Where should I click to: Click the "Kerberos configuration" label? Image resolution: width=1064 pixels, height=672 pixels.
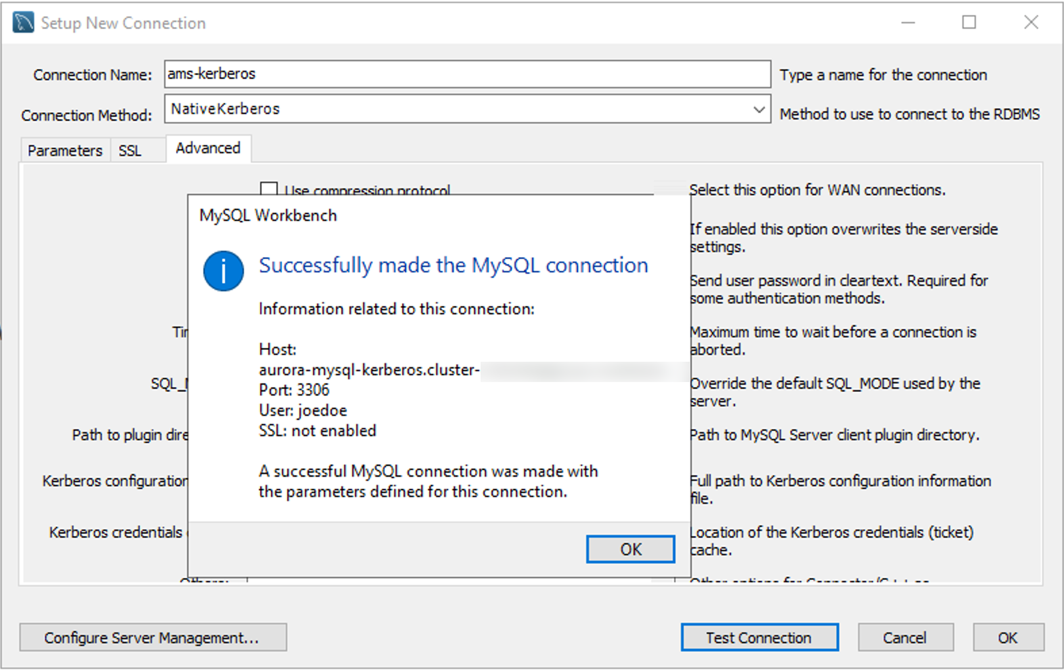(x=115, y=481)
